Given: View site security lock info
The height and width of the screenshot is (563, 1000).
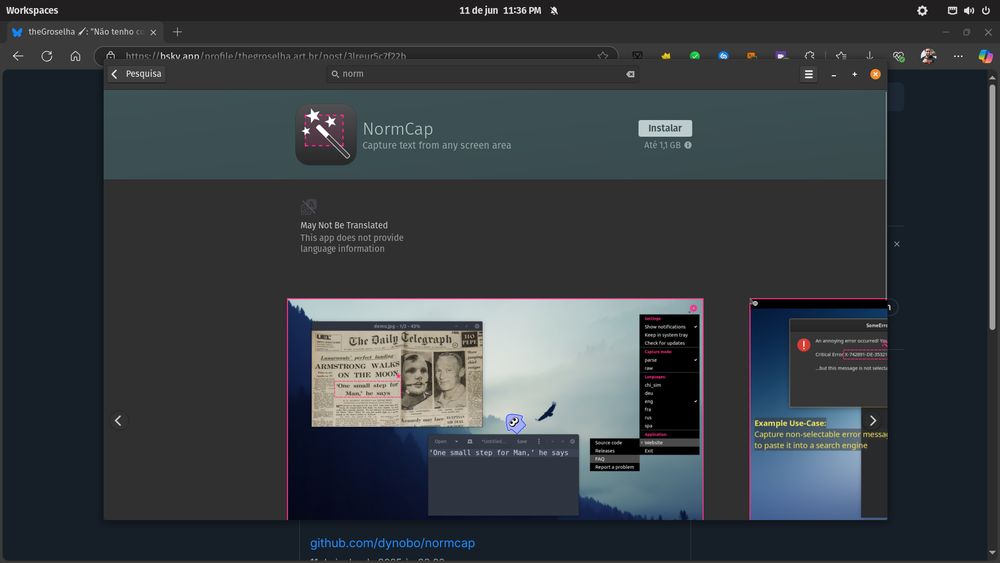Looking at the screenshot, I should 110,56.
